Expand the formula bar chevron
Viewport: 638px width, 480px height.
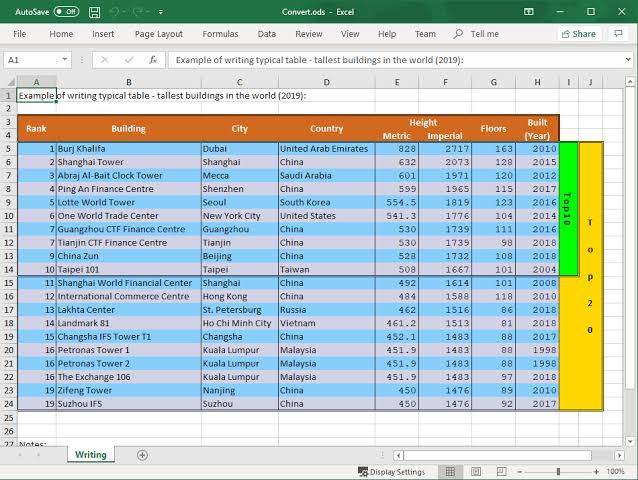coord(628,59)
